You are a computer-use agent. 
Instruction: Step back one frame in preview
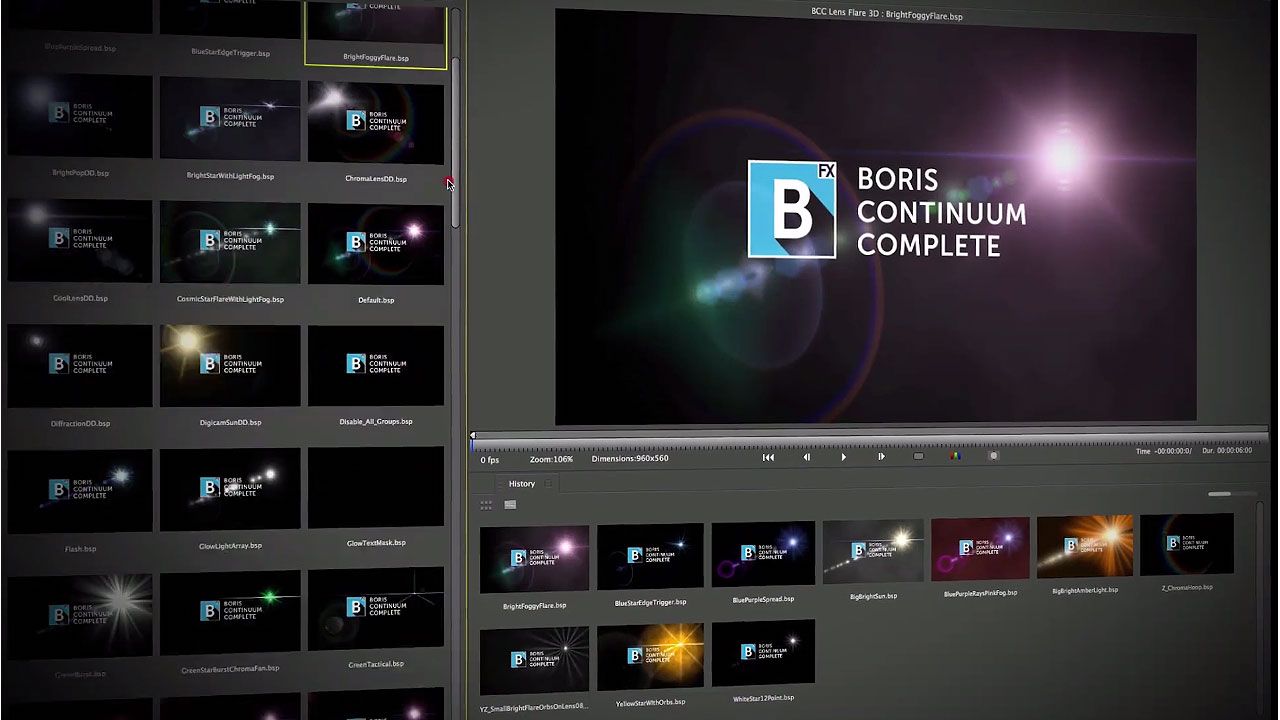tap(807, 457)
